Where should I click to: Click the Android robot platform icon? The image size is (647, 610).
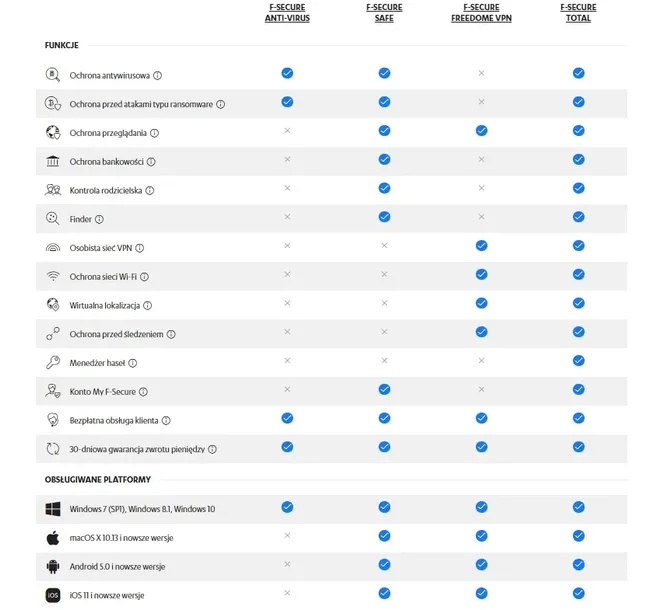(53, 566)
